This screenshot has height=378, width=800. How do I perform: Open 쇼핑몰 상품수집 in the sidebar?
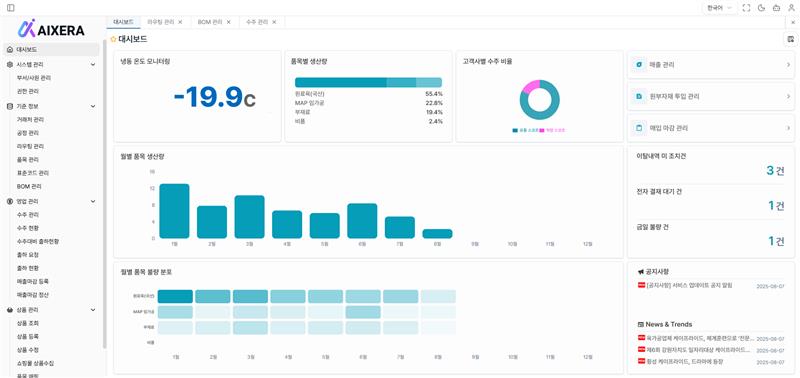(x=35, y=363)
